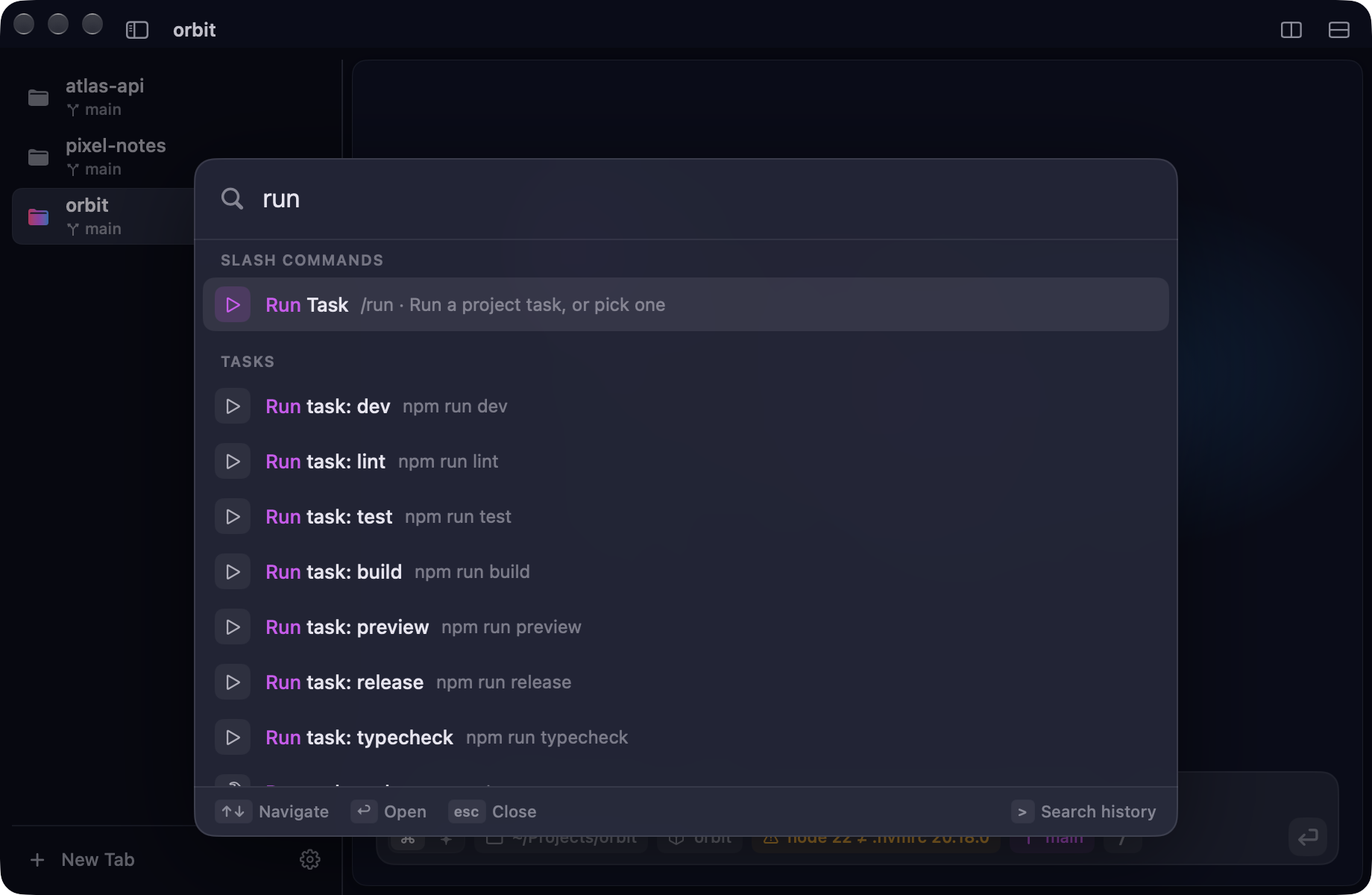Click the TASKS section header
This screenshot has height=895, width=1372.
click(x=248, y=362)
